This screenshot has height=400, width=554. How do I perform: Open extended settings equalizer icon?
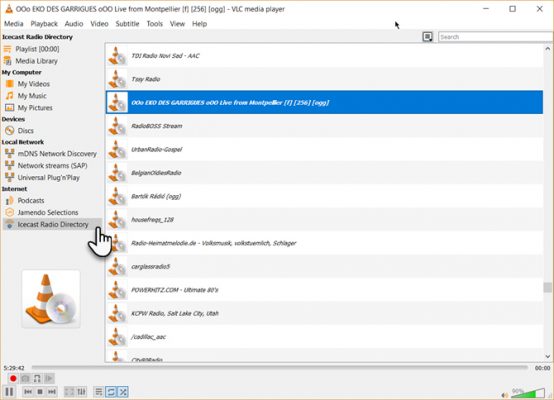tap(81, 392)
